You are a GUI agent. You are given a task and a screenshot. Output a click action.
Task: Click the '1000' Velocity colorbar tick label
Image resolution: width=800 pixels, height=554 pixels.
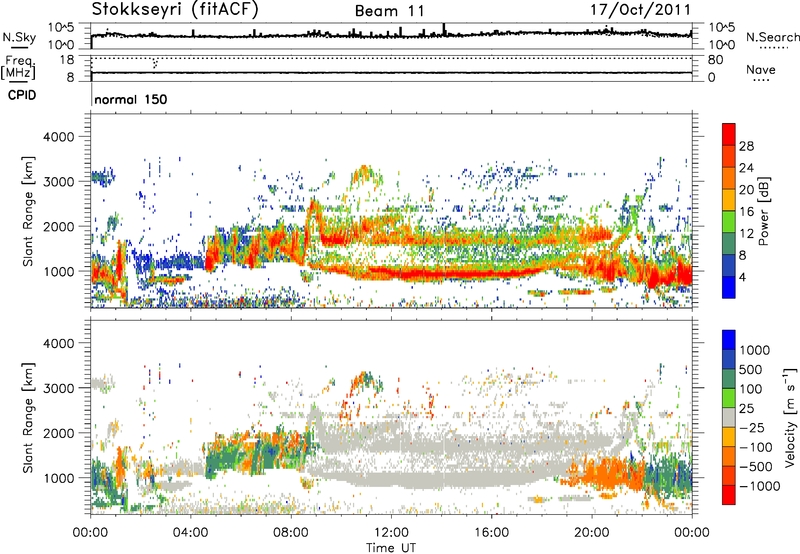[x=755, y=350]
